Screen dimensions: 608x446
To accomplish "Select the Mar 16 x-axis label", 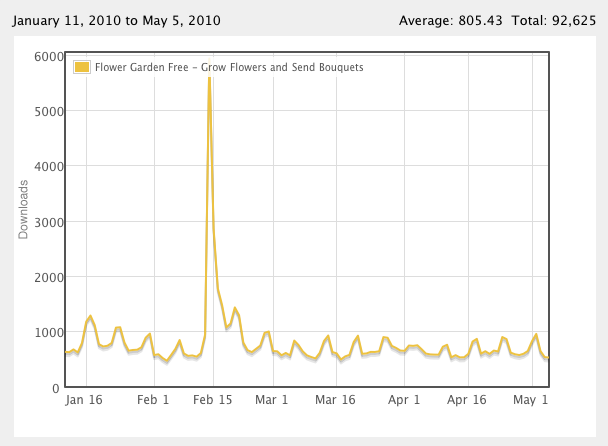I will tap(335, 400).
